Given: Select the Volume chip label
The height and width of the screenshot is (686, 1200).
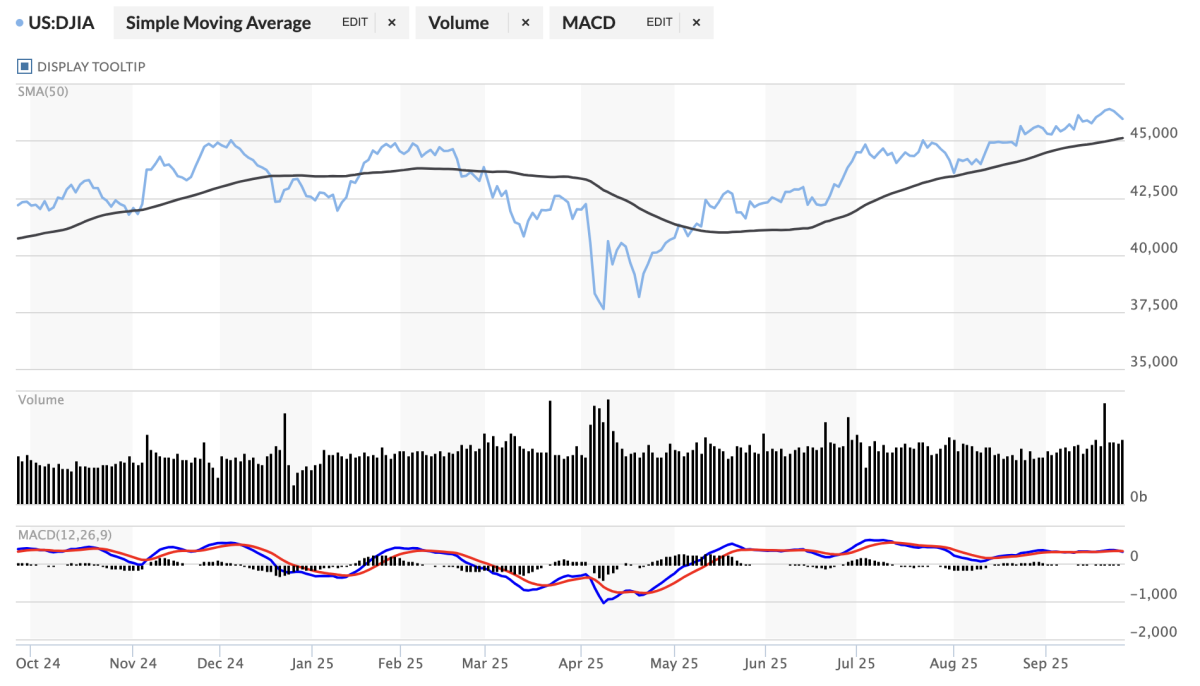Looking at the screenshot, I should 459,22.
